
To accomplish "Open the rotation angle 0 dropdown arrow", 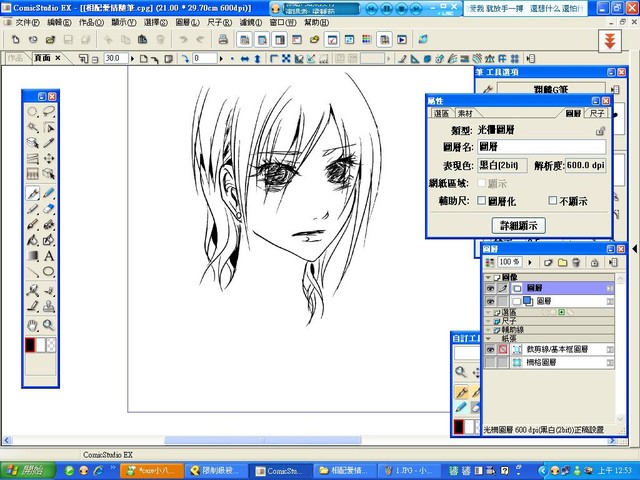I will click(x=221, y=59).
